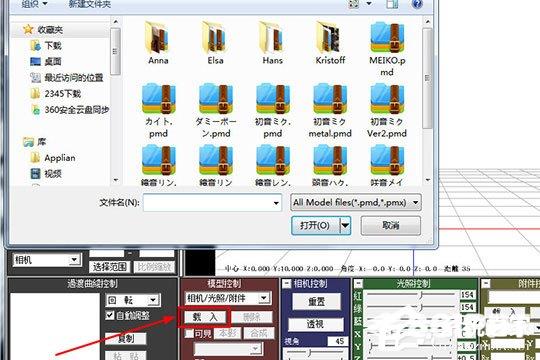Collapse the 光照控制 panel
This screenshot has width=540, height=360.
(358, 284)
